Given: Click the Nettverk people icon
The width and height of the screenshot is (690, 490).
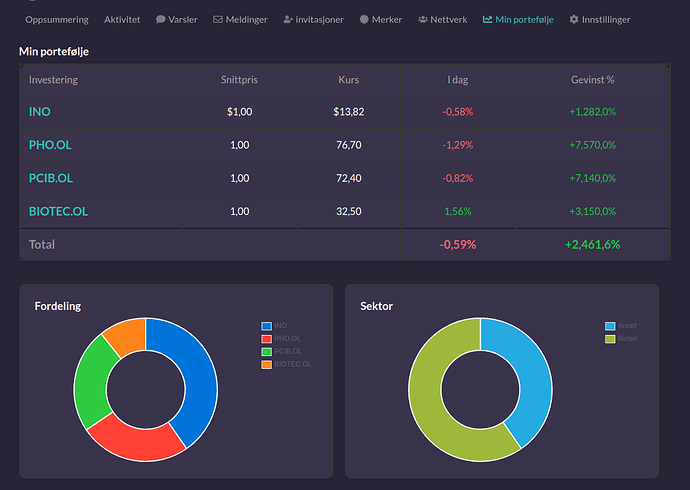Looking at the screenshot, I should point(423,19).
